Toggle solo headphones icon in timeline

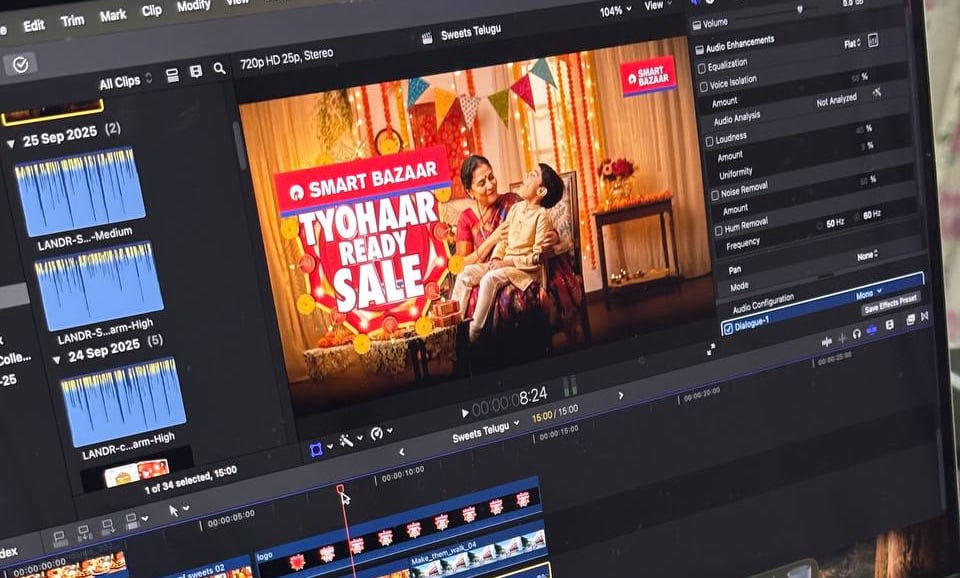[857, 334]
